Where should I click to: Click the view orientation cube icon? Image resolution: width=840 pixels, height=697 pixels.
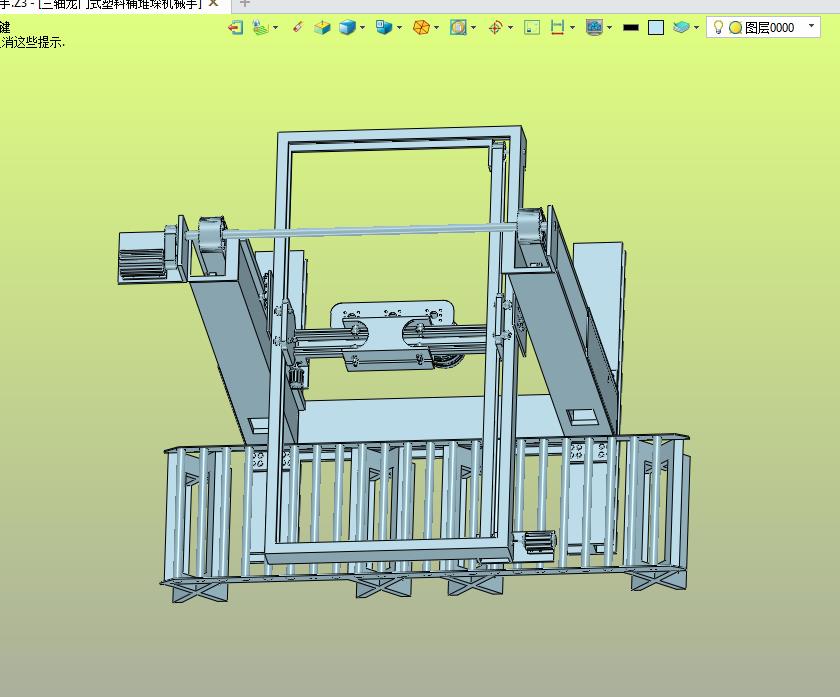coord(384,27)
